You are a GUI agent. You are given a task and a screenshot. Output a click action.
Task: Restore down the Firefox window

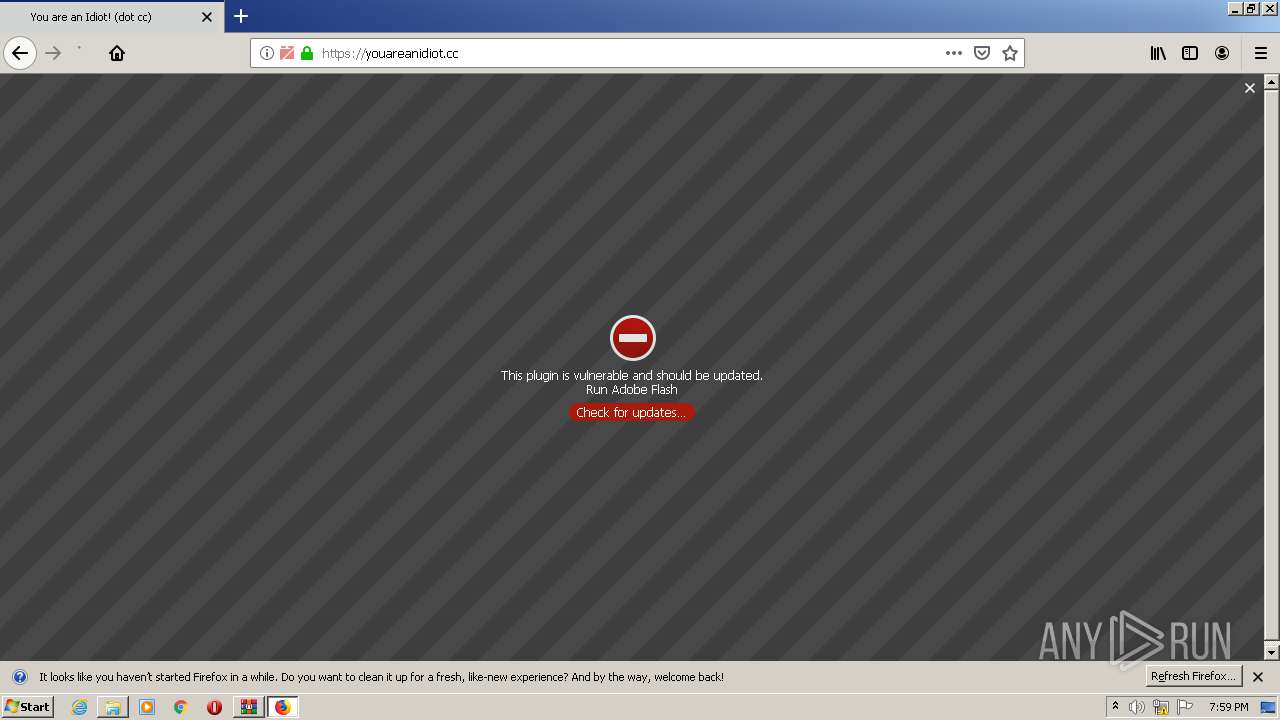pos(1251,8)
